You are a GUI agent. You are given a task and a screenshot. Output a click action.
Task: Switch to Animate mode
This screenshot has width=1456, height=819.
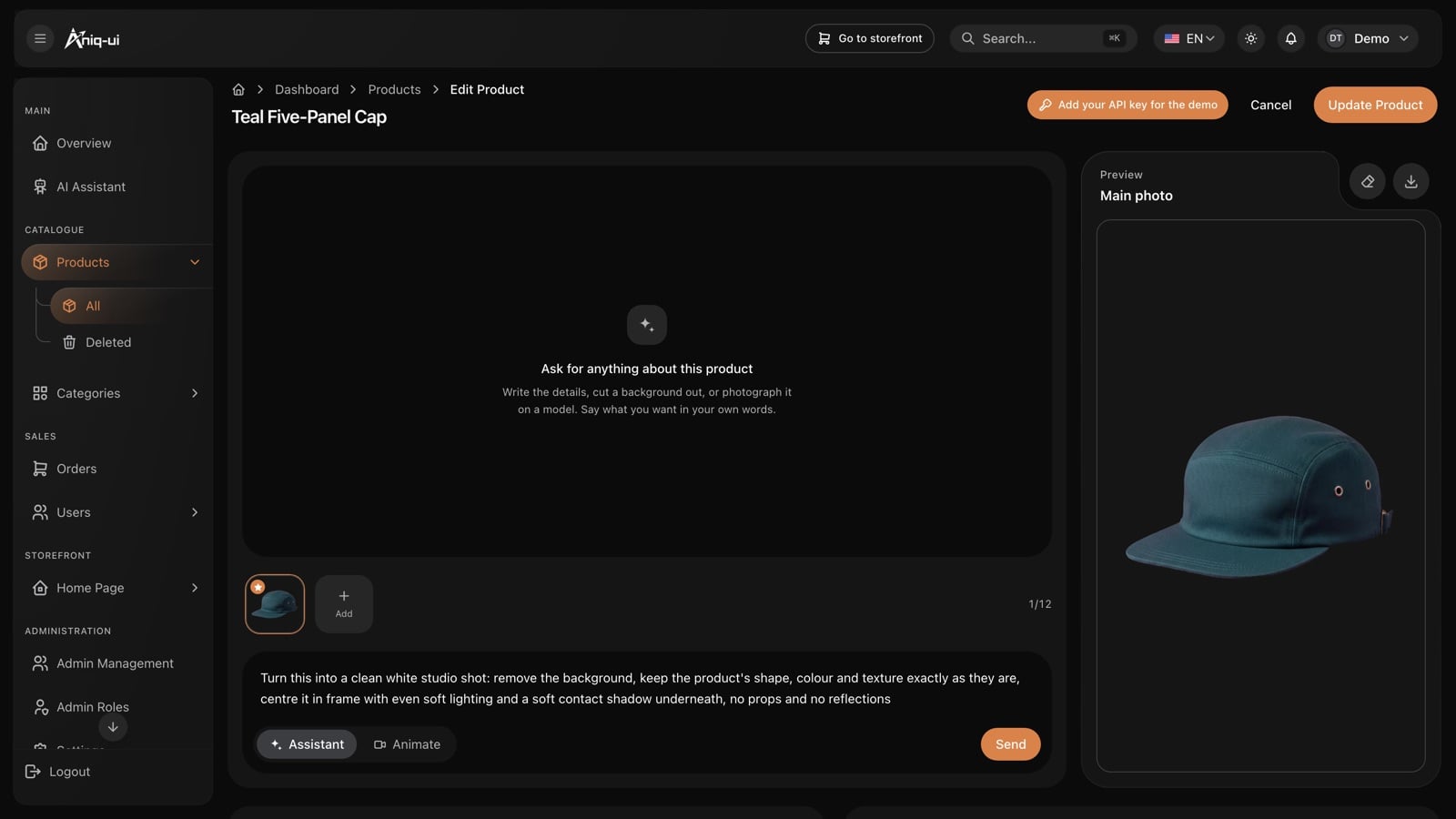point(407,744)
